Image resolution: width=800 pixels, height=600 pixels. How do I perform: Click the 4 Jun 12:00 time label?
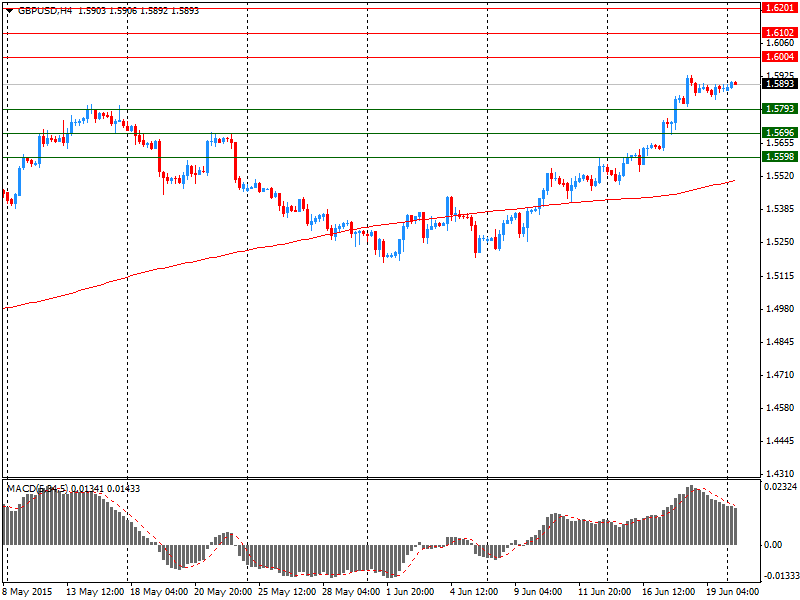click(x=474, y=592)
